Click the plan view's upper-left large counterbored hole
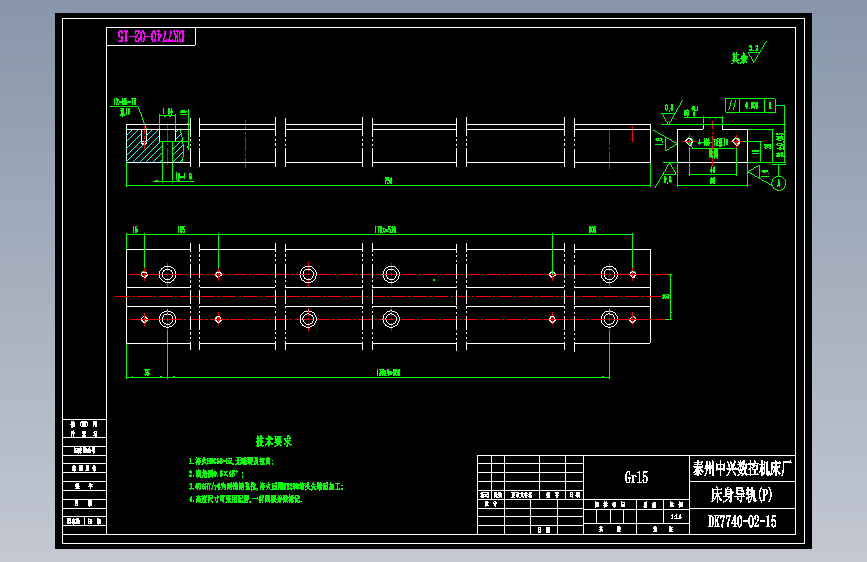867x562 pixels. tap(168, 274)
